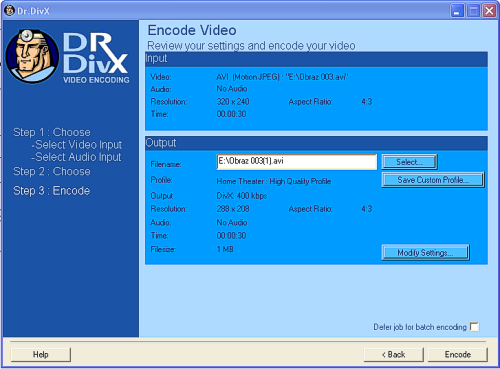Screen dimensions: 500x369
Task: Go to Step 1 : Choose
Action: pyautogui.click(x=52, y=132)
